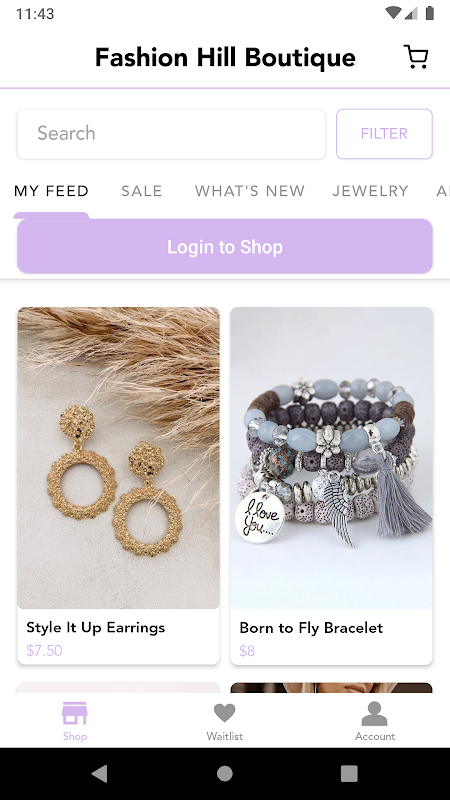
Task: Switch to the JEWELRY tab
Action: click(370, 191)
